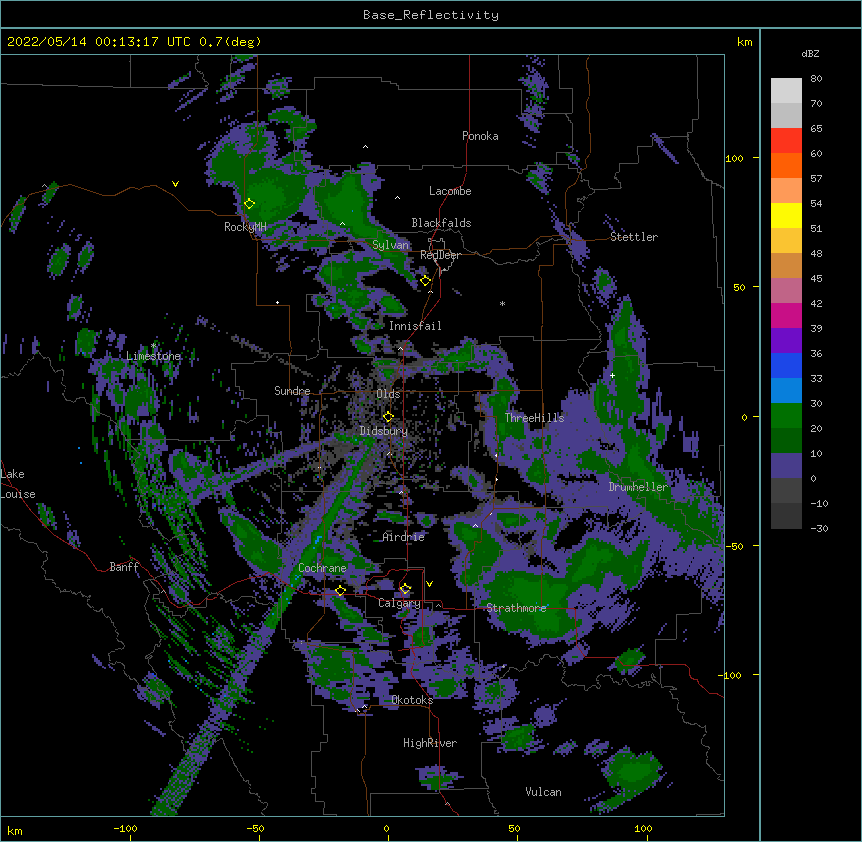This screenshot has height=842, width=862.
Task: Click the Banff label
Action: pyautogui.click(x=124, y=567)
